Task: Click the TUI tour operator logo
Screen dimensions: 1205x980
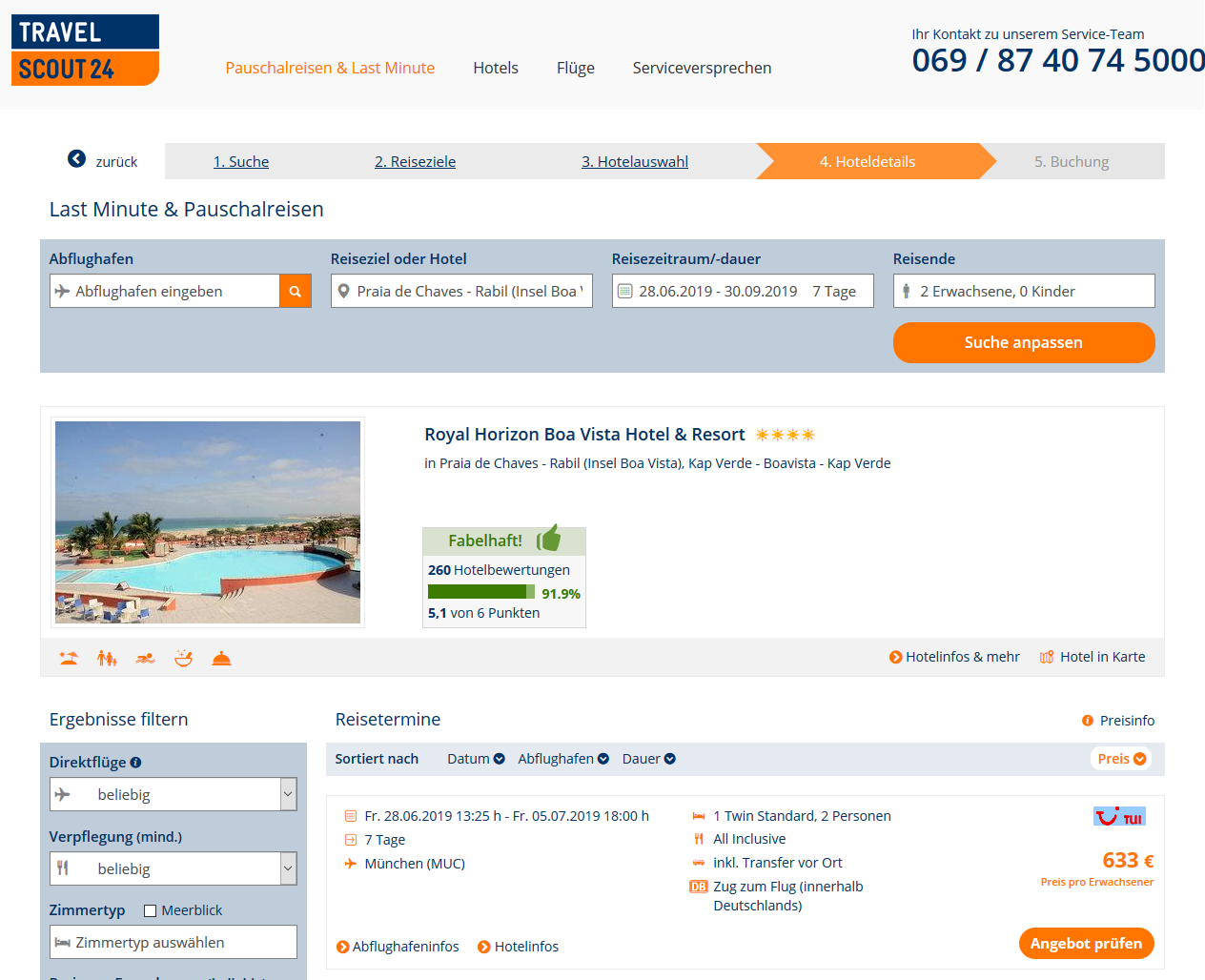Action: coord(1119,817)
